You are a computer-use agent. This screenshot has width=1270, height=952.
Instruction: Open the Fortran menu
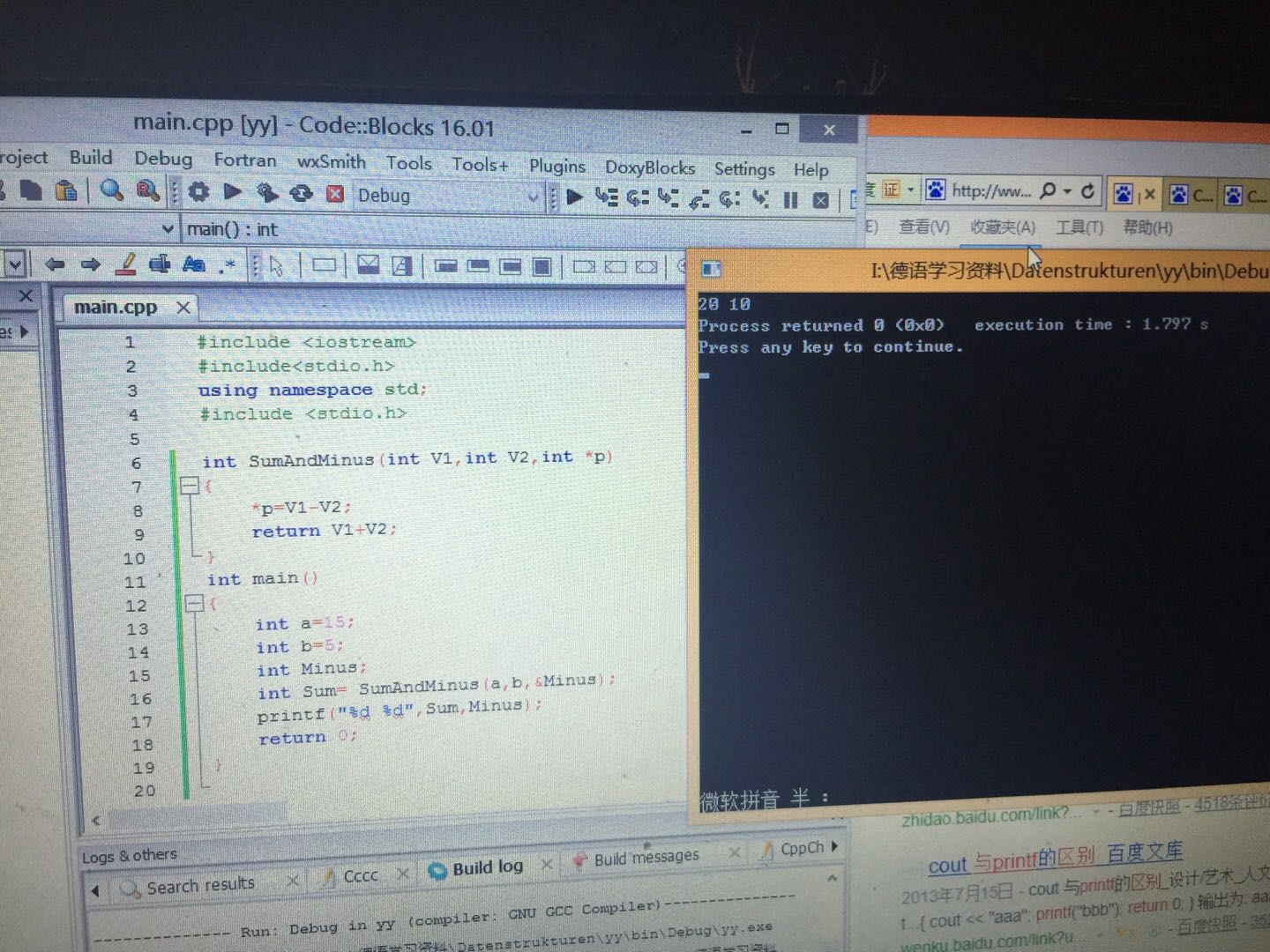pos(244,160)
